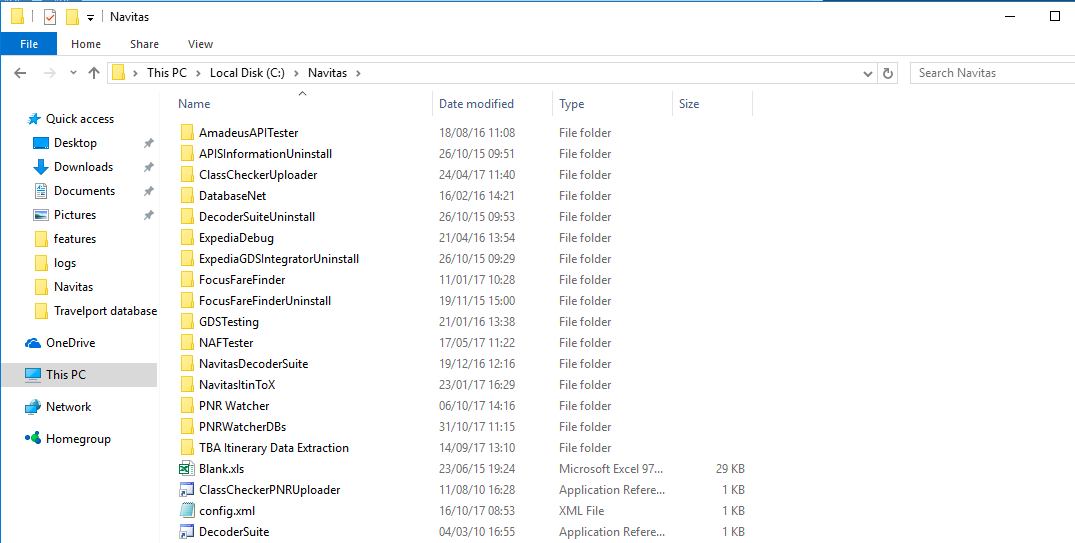Click the AmadeusAPITester folder icon
The image size is (1075, 543).
188,132
